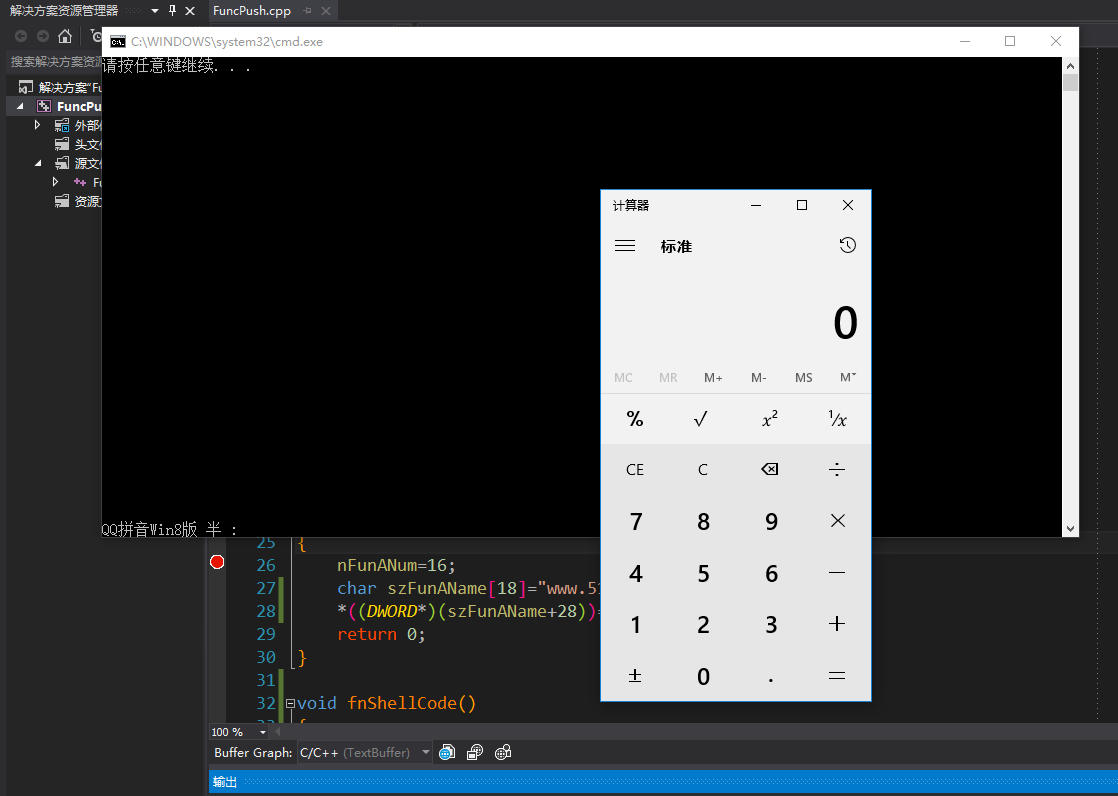Image resolution: width=1118 pixels, height=796 pixels.
Task: Open the Solution Explorer window options dropdown arrow
Action: [x=155, y=11]
